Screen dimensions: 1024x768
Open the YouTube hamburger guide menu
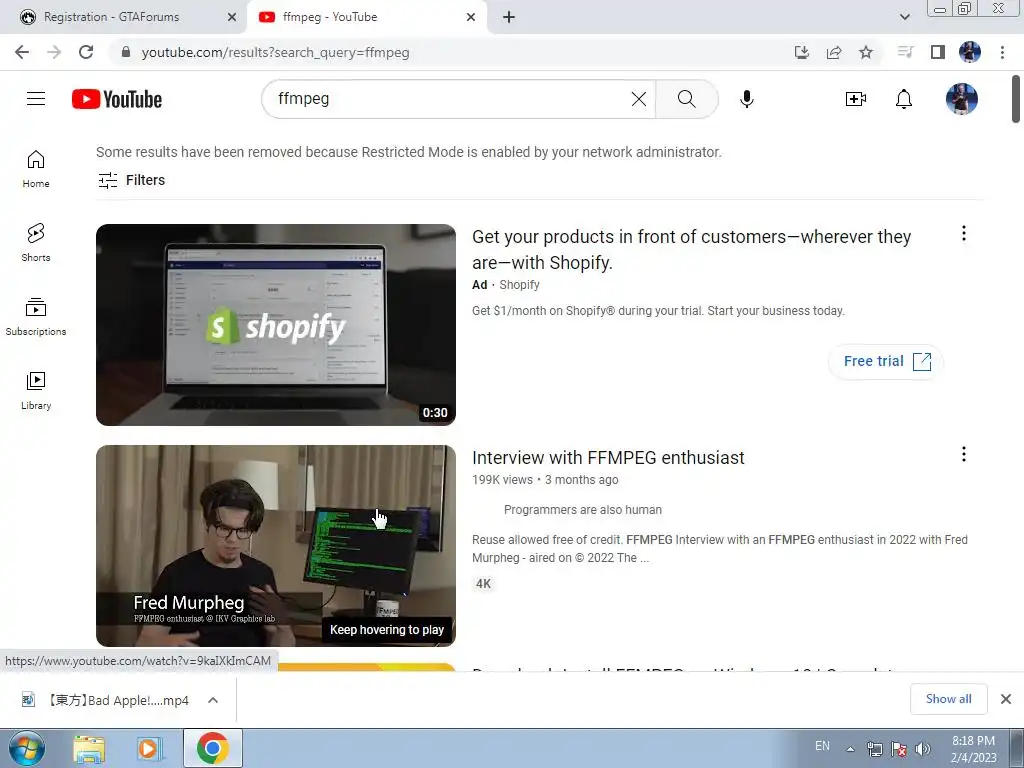tap(36, 99)
